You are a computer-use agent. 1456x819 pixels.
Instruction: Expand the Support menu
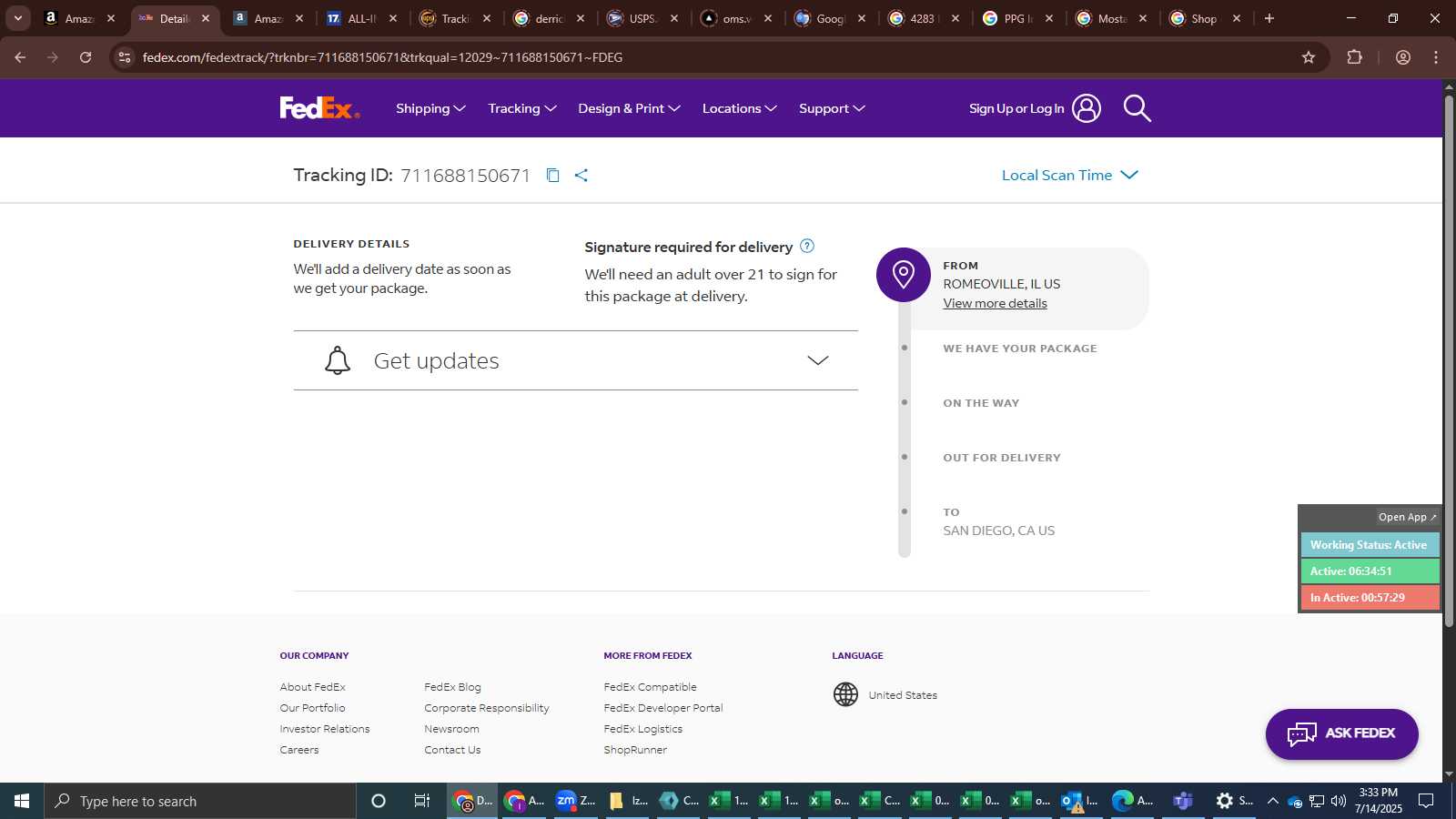[x=832, y=108]
